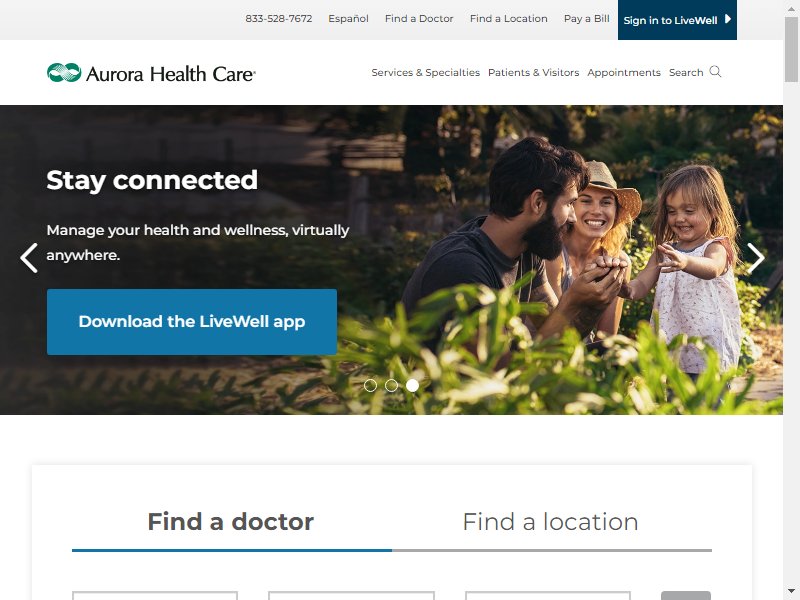Image resolution: width=800 pixels, height=600 pixels.
Task: Click the search magnifying glass icon
Action: (715, 71)
